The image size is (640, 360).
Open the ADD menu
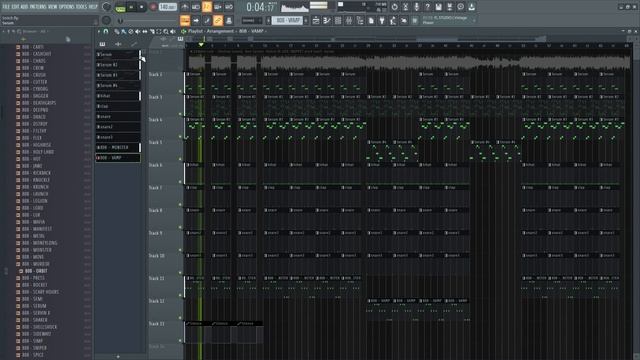(x=24, y=7)
